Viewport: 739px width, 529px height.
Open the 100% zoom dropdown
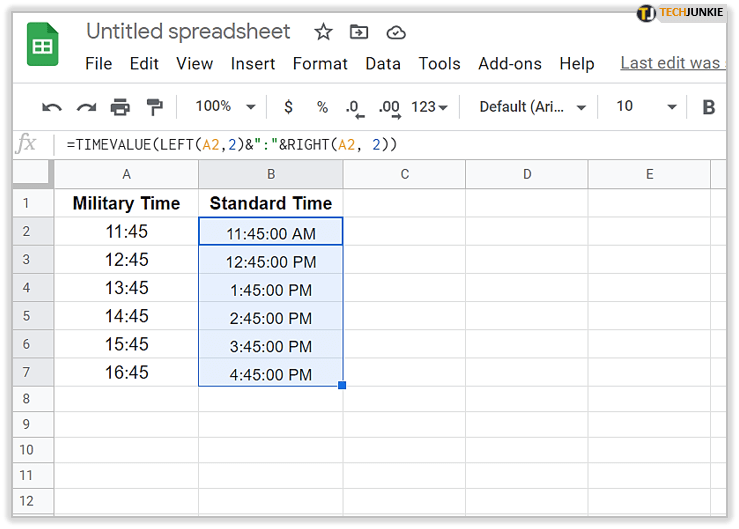pyautogui.click(x=225, y=107)
